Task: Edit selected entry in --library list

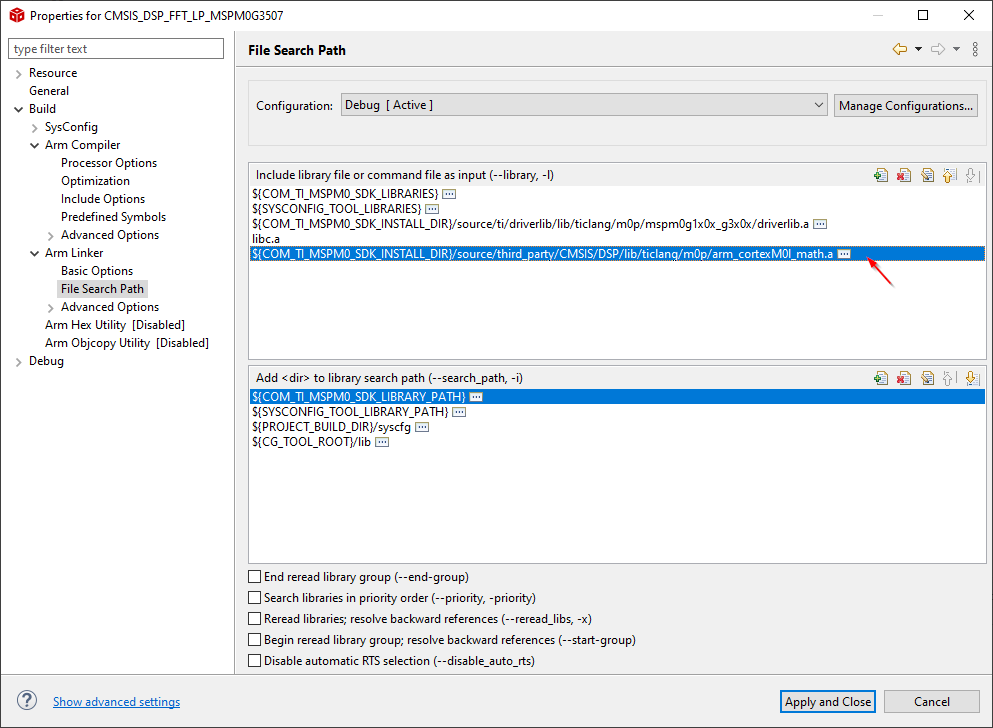Action: [928, 175]
